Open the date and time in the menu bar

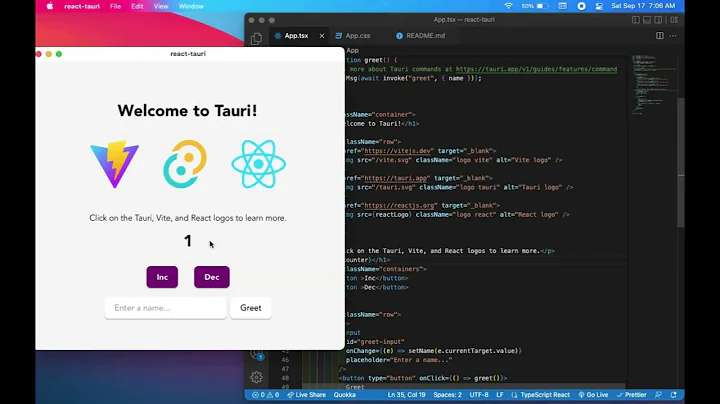pos(643,6)
